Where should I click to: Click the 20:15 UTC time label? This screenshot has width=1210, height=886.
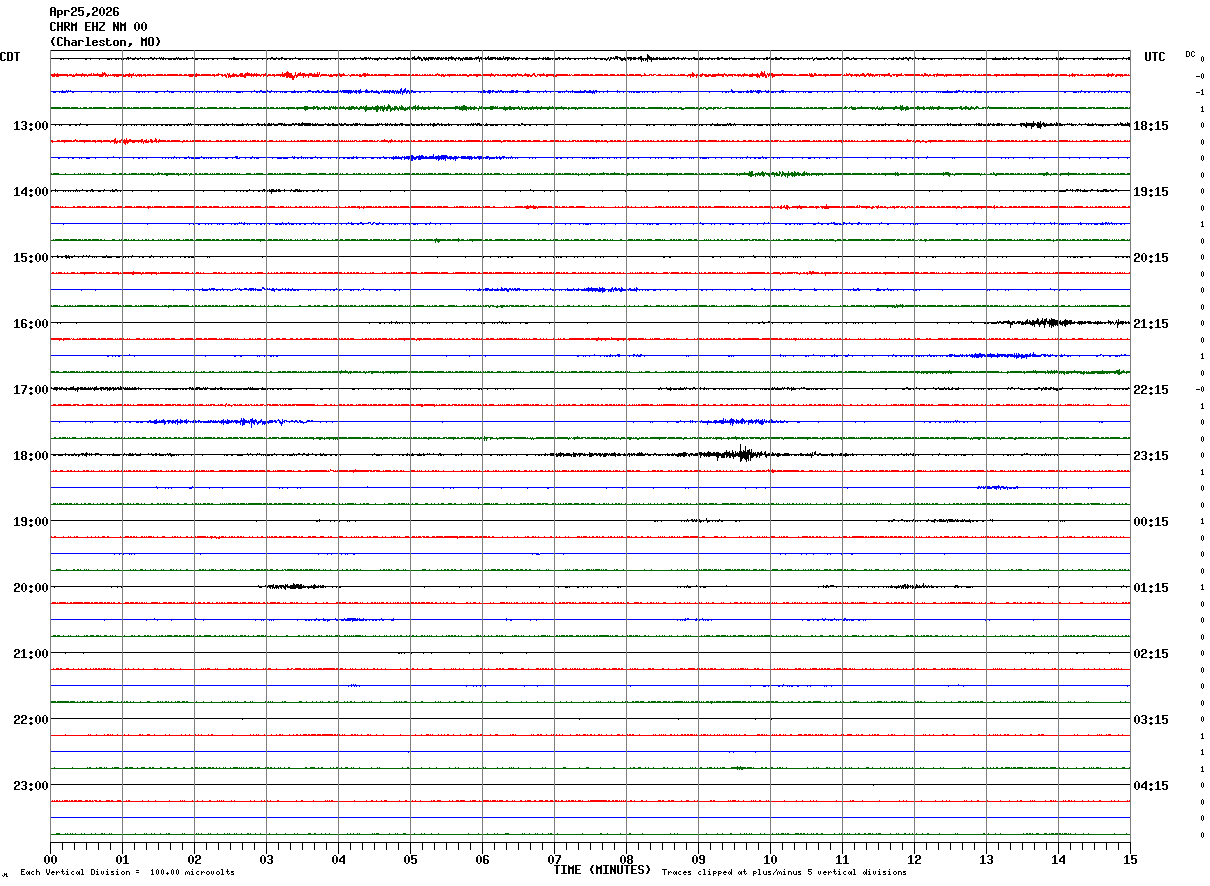[x=1151, y=258]
